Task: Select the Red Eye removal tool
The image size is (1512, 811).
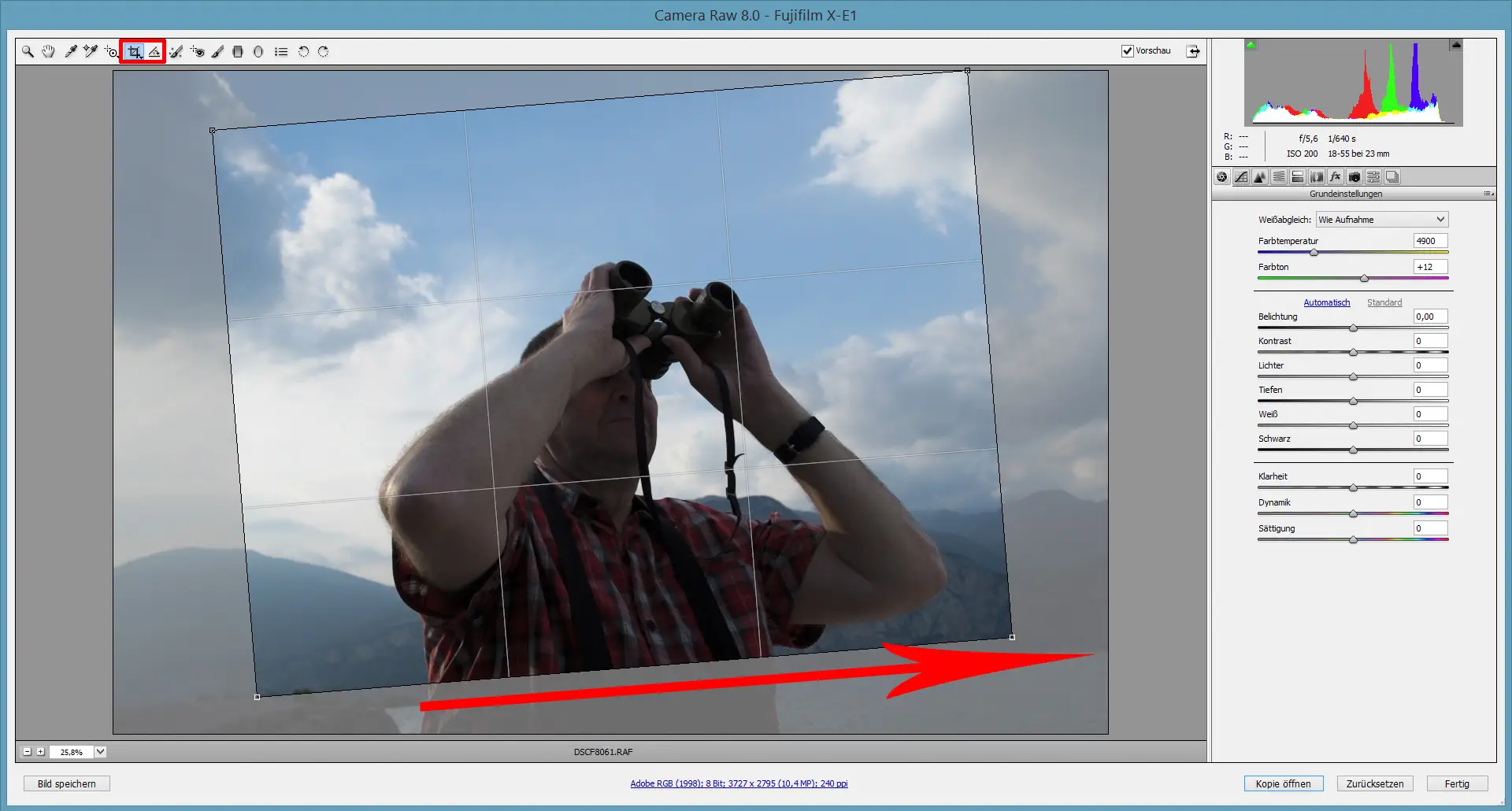Action: [196, 51]
